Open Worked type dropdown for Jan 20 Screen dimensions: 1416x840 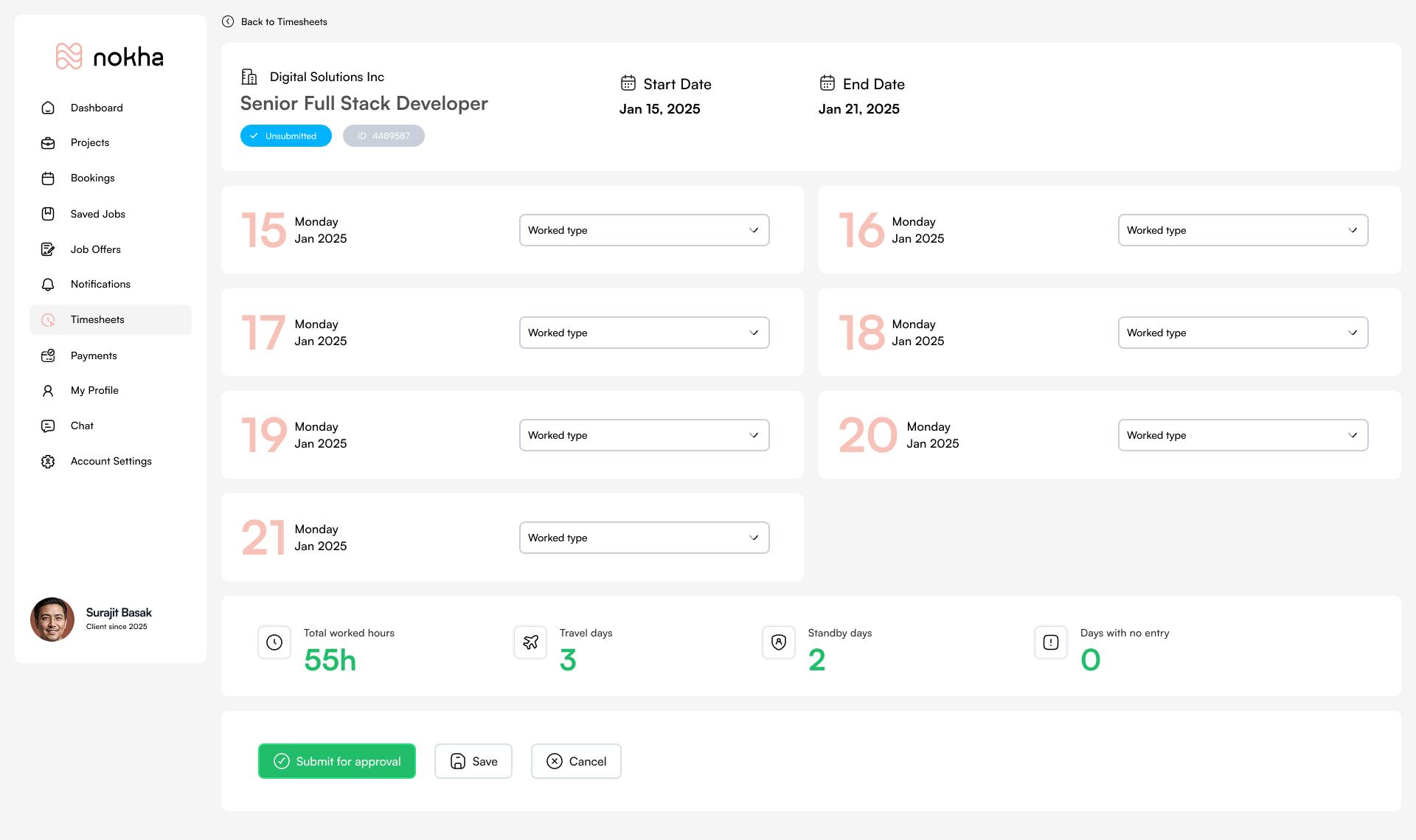coord(1243,435)
